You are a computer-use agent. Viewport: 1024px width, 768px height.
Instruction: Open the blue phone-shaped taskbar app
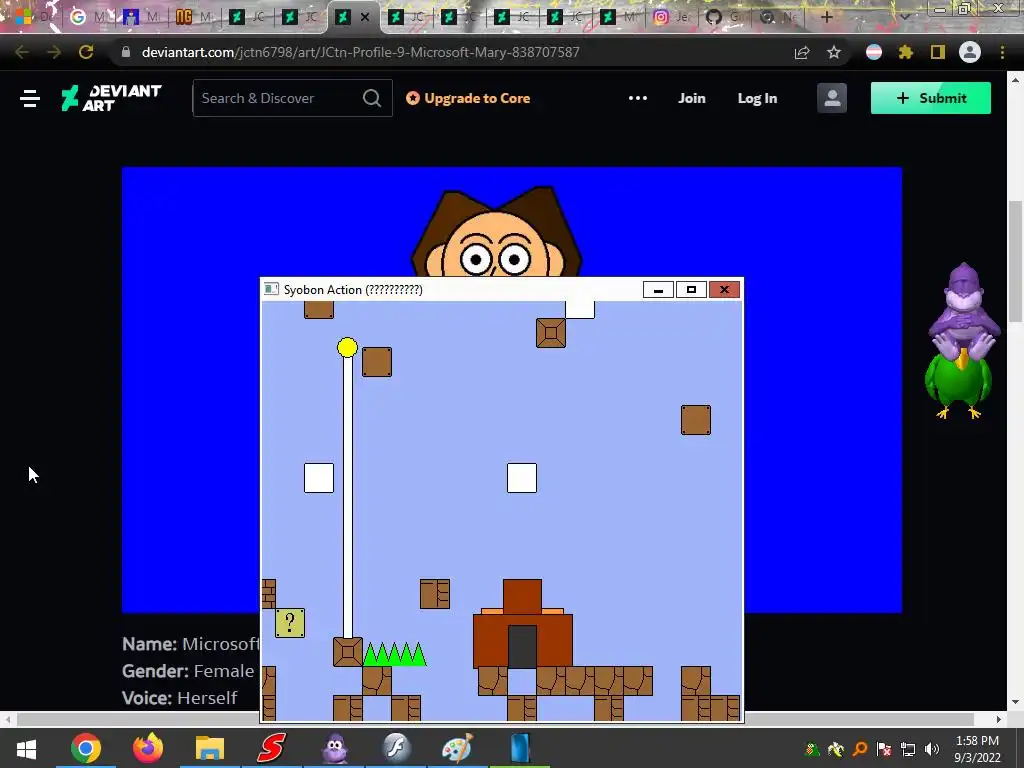pyautogui.click(x=520, y=748)
